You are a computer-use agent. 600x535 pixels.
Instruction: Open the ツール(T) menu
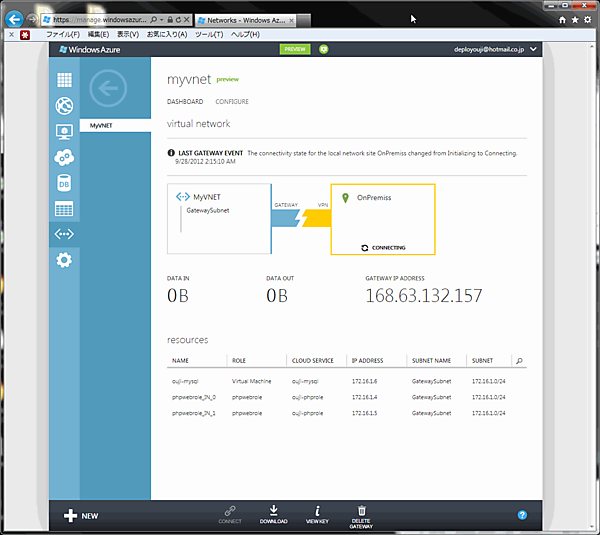(209, 34)
